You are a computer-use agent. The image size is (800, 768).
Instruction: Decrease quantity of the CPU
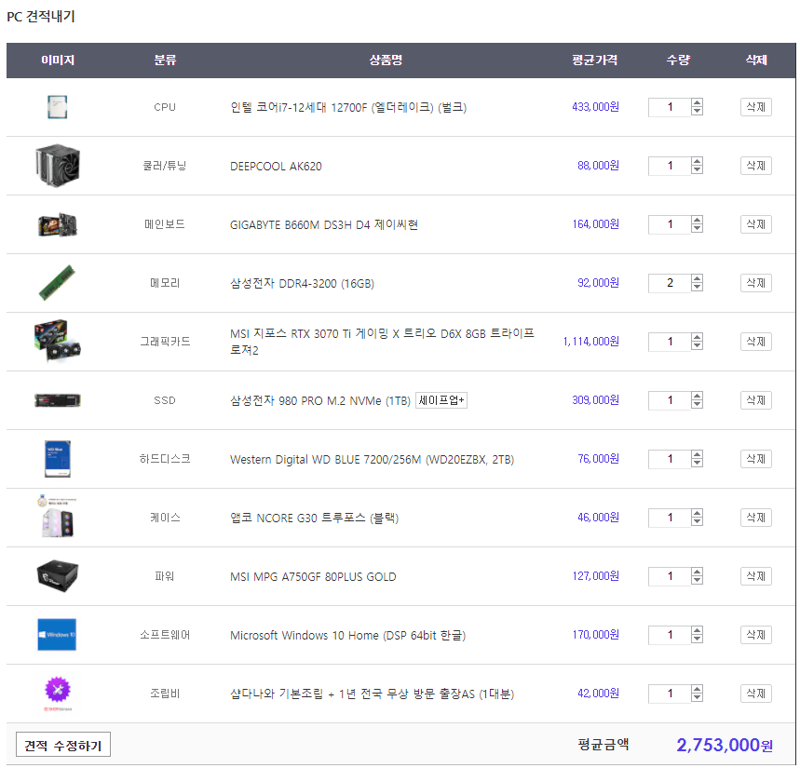(696, 111)
